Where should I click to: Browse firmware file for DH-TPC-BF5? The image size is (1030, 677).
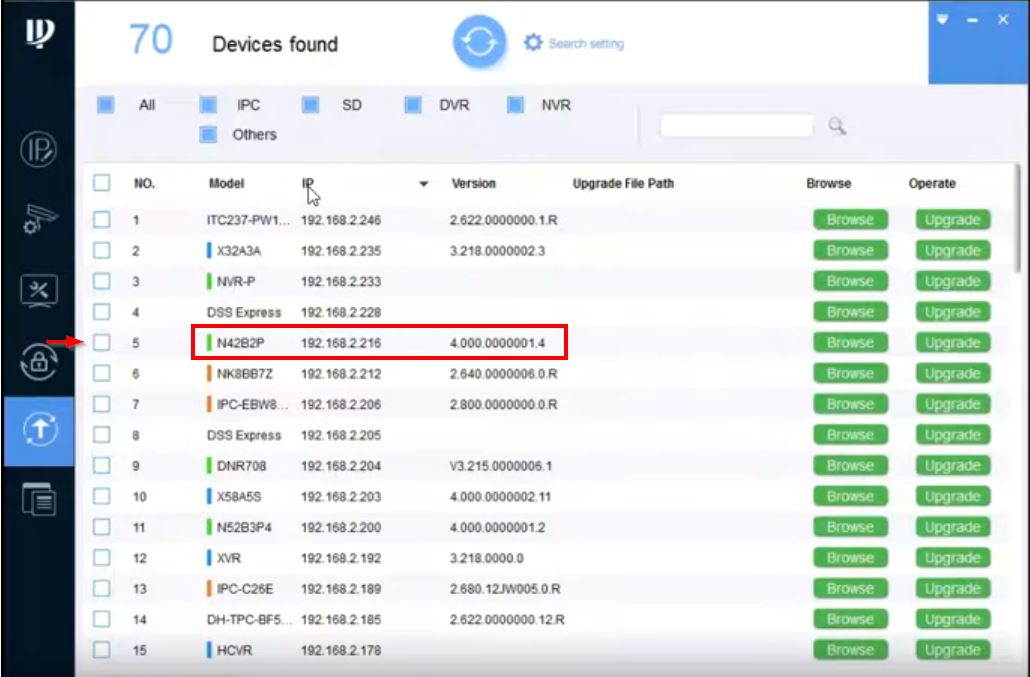pyautogui.click(x=850, y=619)
